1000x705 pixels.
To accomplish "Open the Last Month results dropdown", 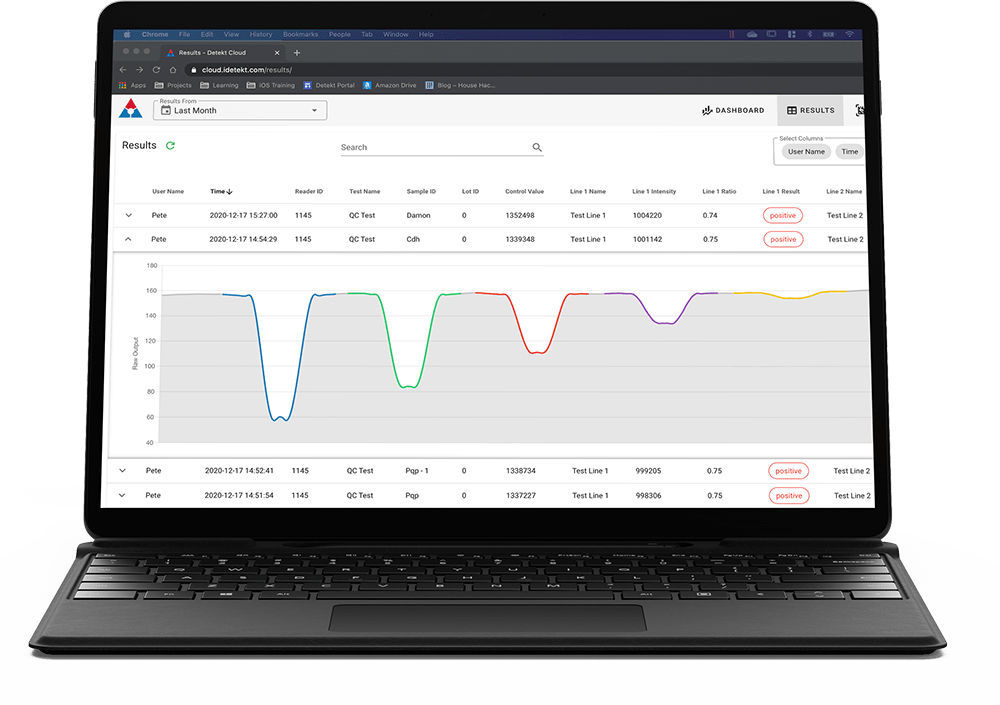I will click(316, 110).
